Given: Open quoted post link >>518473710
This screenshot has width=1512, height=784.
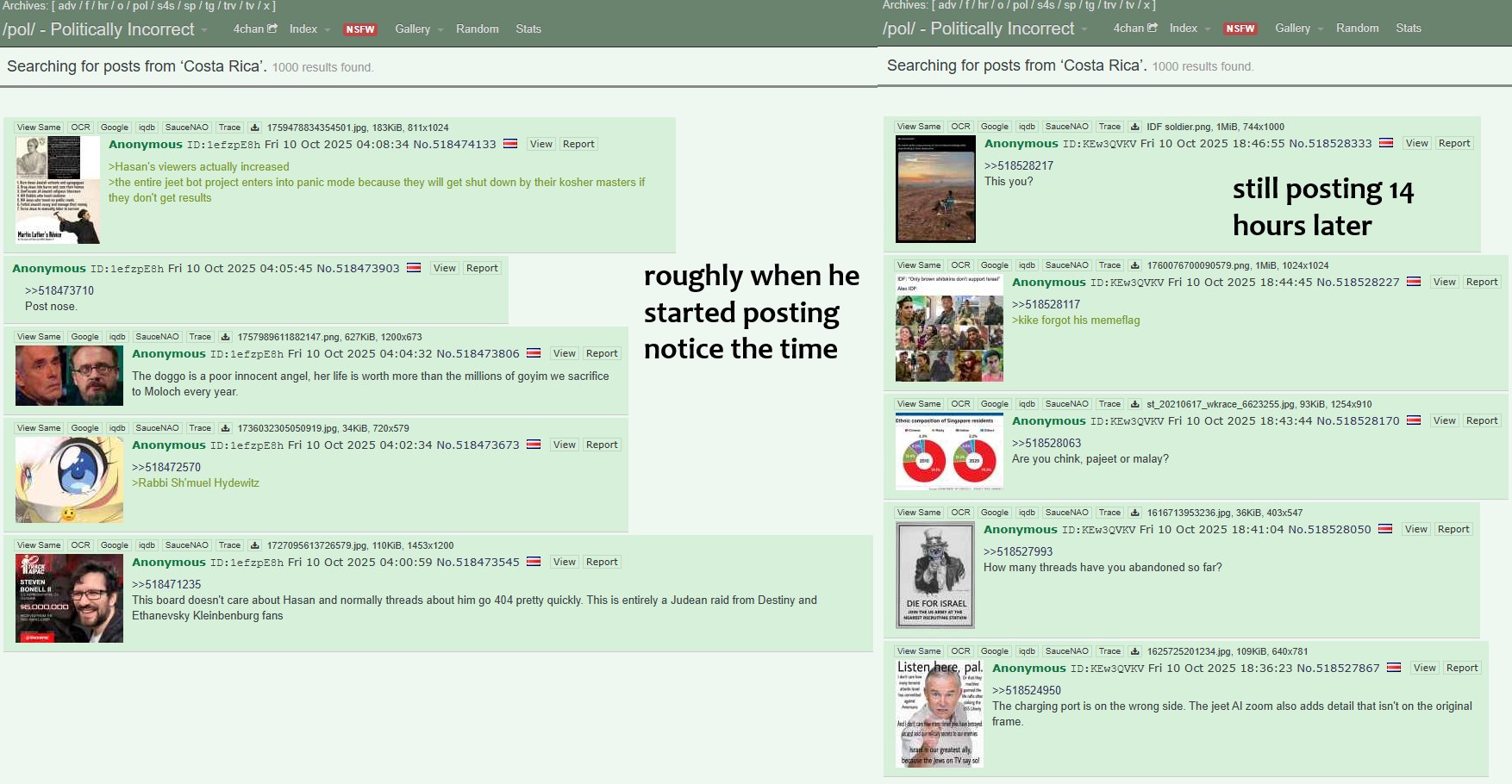Looking at the screenshot, I should click(x=59, y=291).
